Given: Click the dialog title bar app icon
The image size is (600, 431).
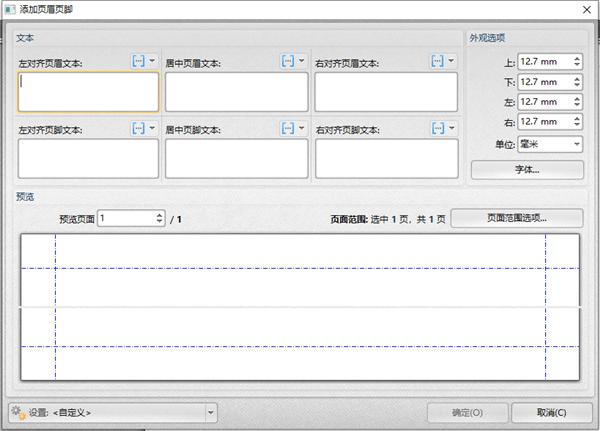Looking at the screenshot, I should coord(10,9).
